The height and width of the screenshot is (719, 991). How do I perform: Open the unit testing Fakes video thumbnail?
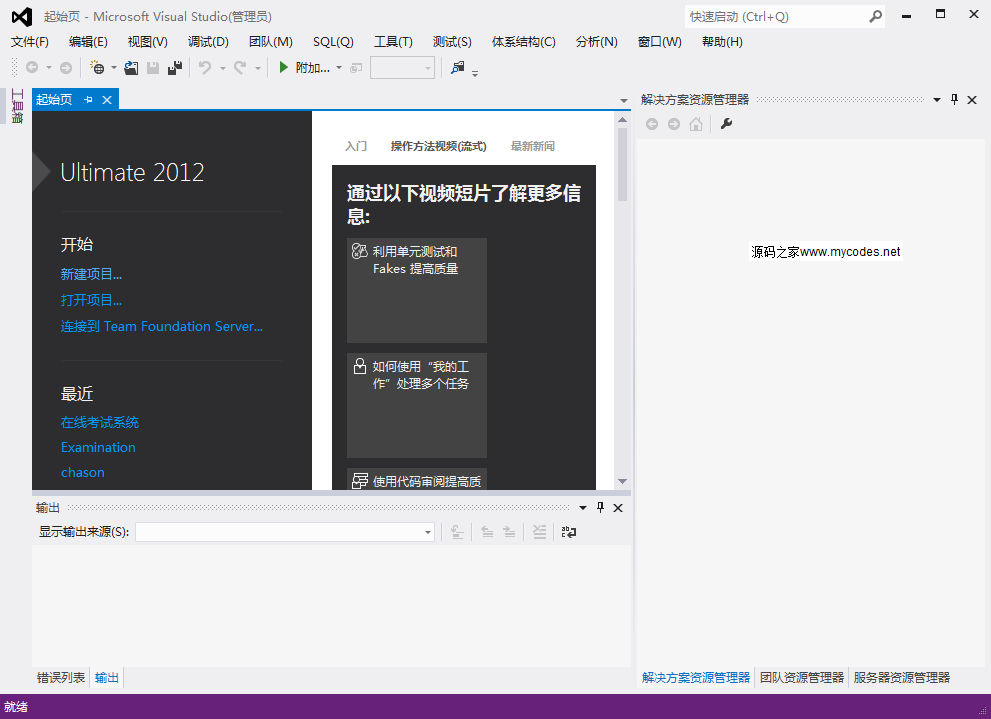point(417,290)
